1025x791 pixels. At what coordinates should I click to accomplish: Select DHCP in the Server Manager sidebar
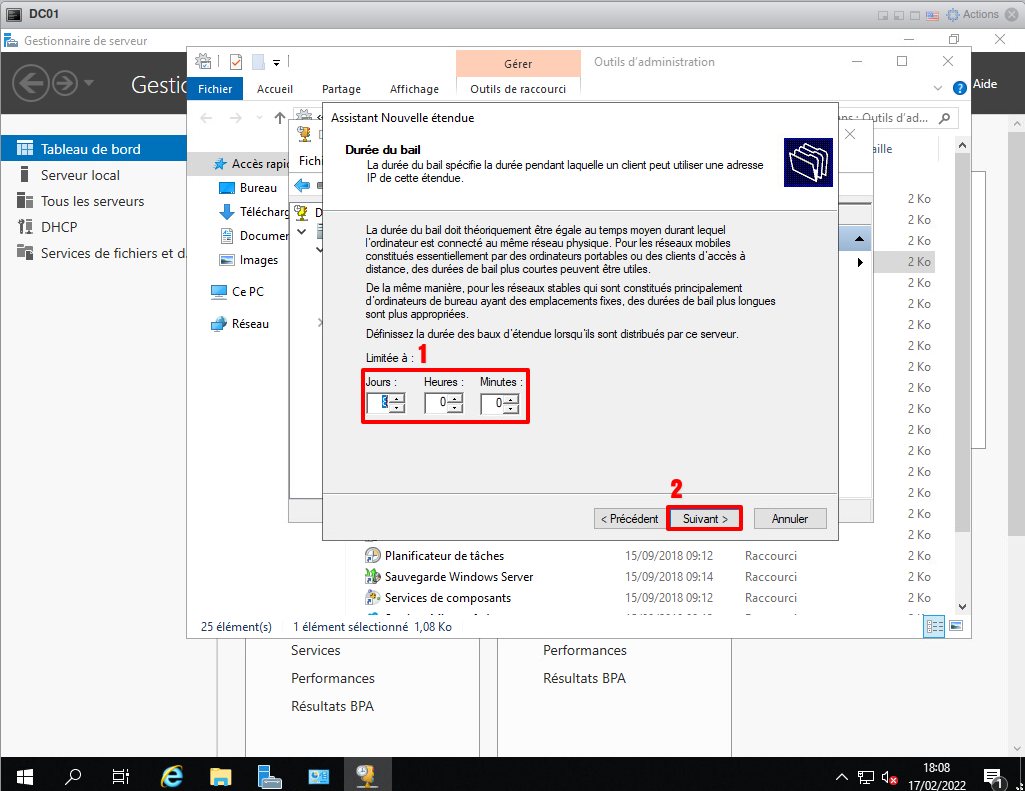59,227
